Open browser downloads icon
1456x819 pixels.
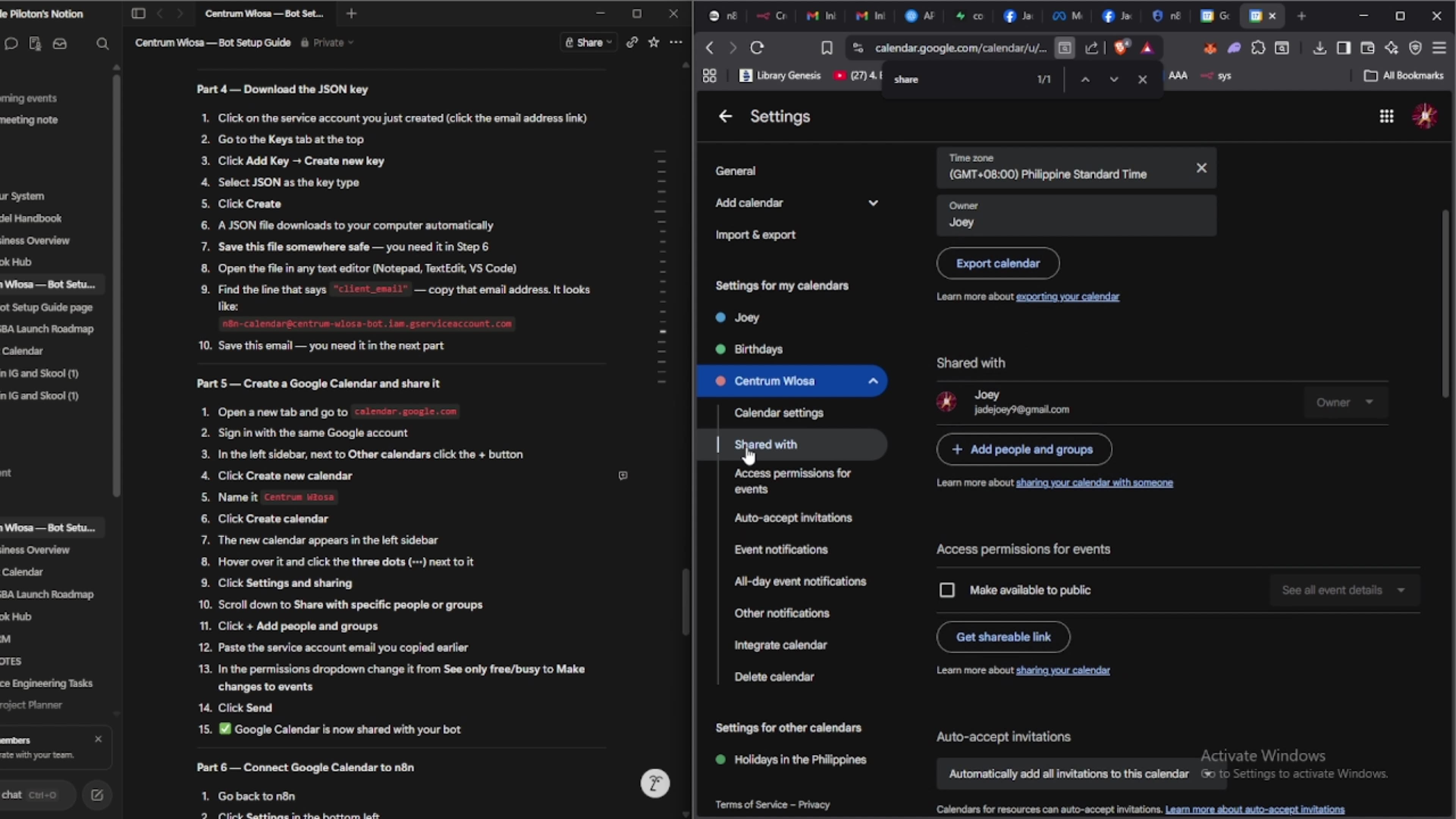coord(1319,48)
